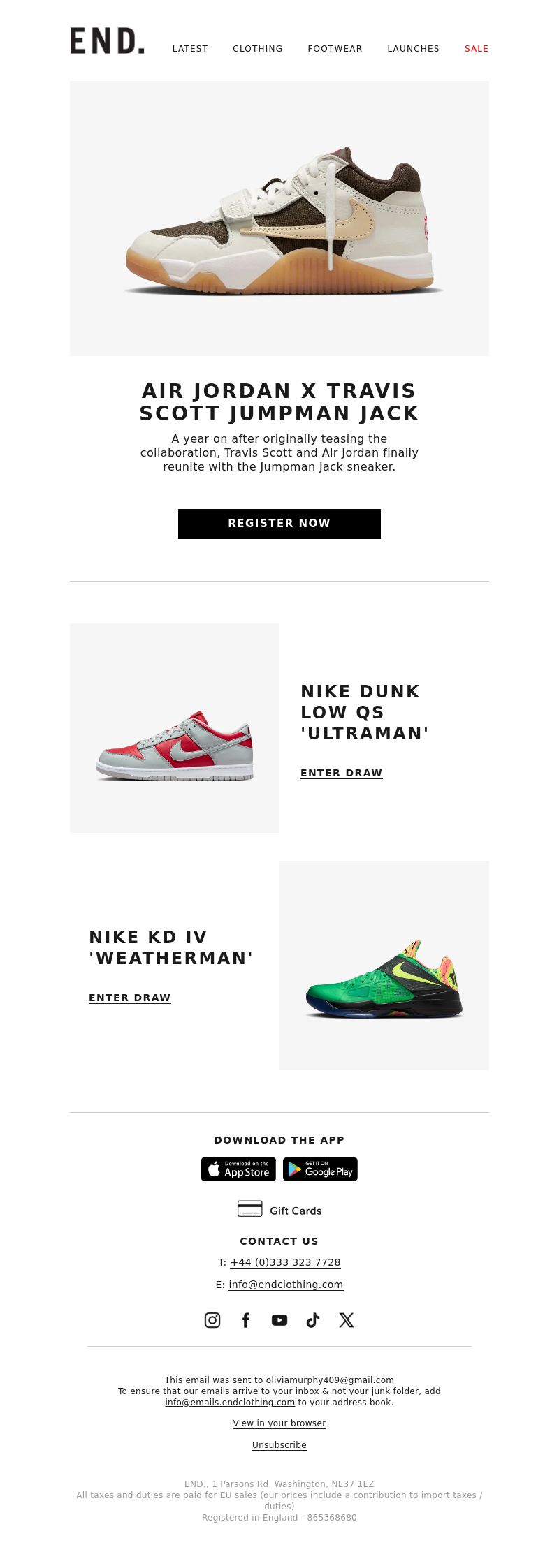Visit the Facebook icon link
Image resolution: width=559 pixels, height=1568 pixels.
click(x=246, y=1319)
